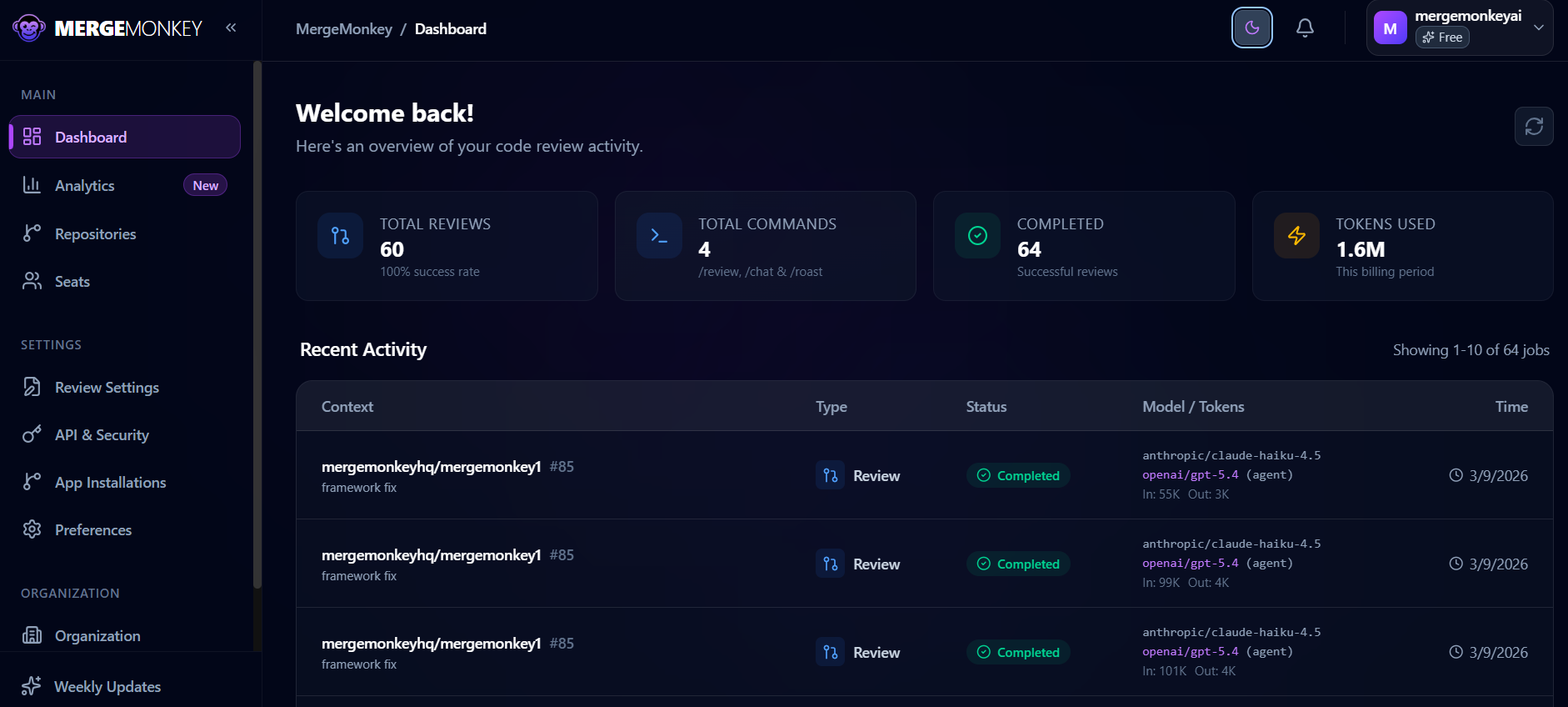Click the New badge beside Analytics
The height and width of the screenshot is (707, 1568).
coord(205,185)
